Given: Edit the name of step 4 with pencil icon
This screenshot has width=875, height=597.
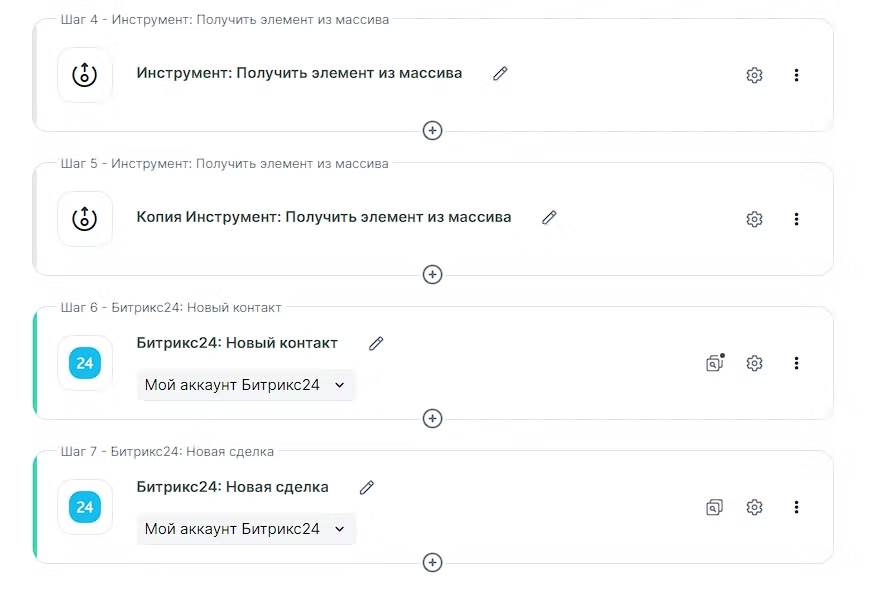Looking at the screenshot, I should pyautogui.click(x=500, y=73).
